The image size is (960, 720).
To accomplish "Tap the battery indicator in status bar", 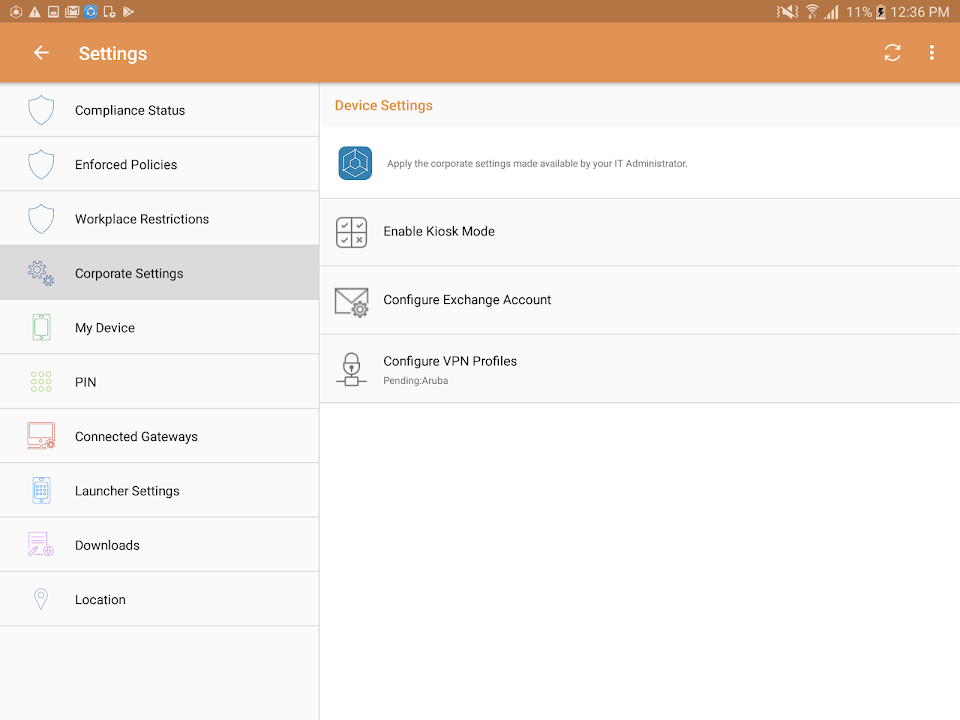I will (x=880, y=12).
